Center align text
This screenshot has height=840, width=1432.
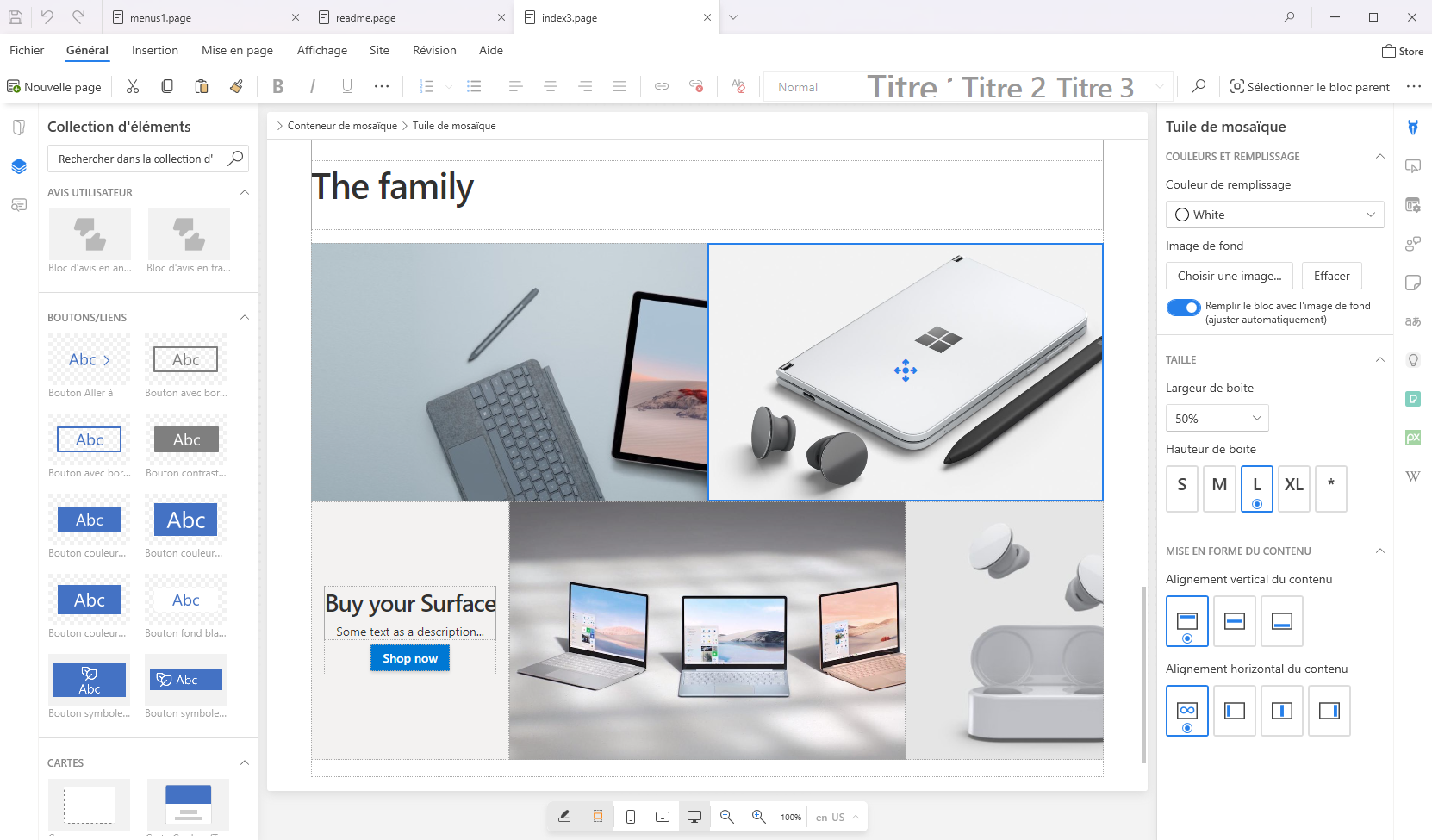(551, 86)
